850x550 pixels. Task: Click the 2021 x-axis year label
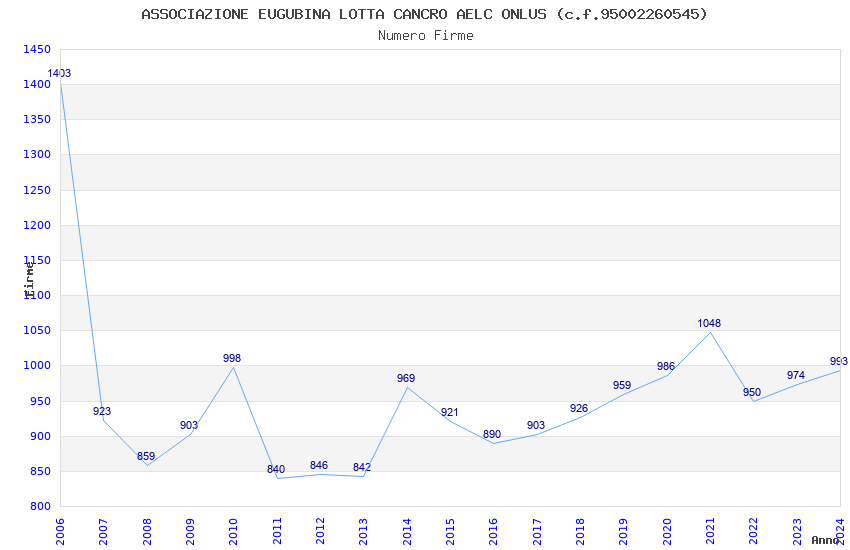(x=710, y=532)
